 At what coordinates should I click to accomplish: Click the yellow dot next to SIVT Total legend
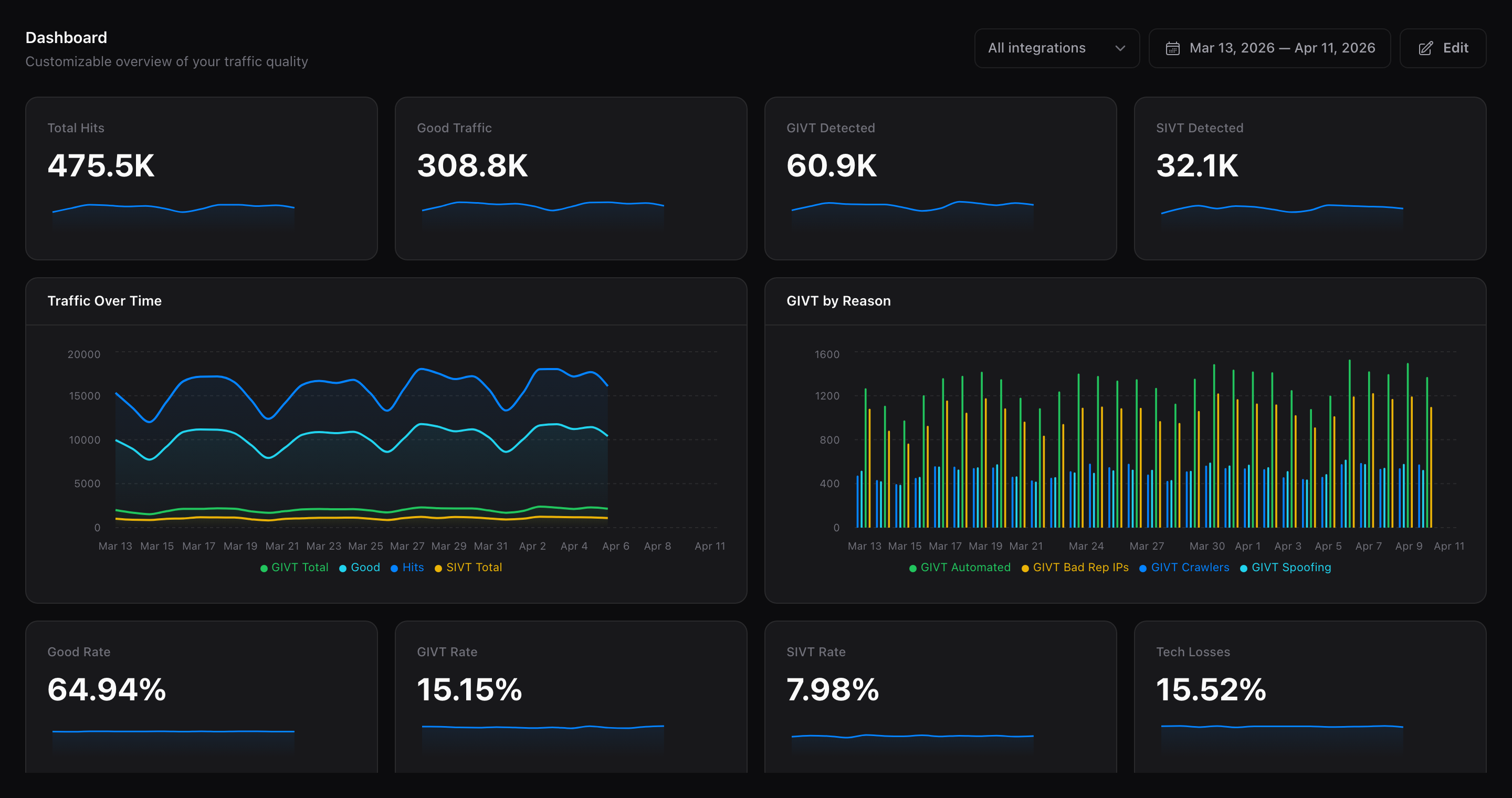coord(437,568)
